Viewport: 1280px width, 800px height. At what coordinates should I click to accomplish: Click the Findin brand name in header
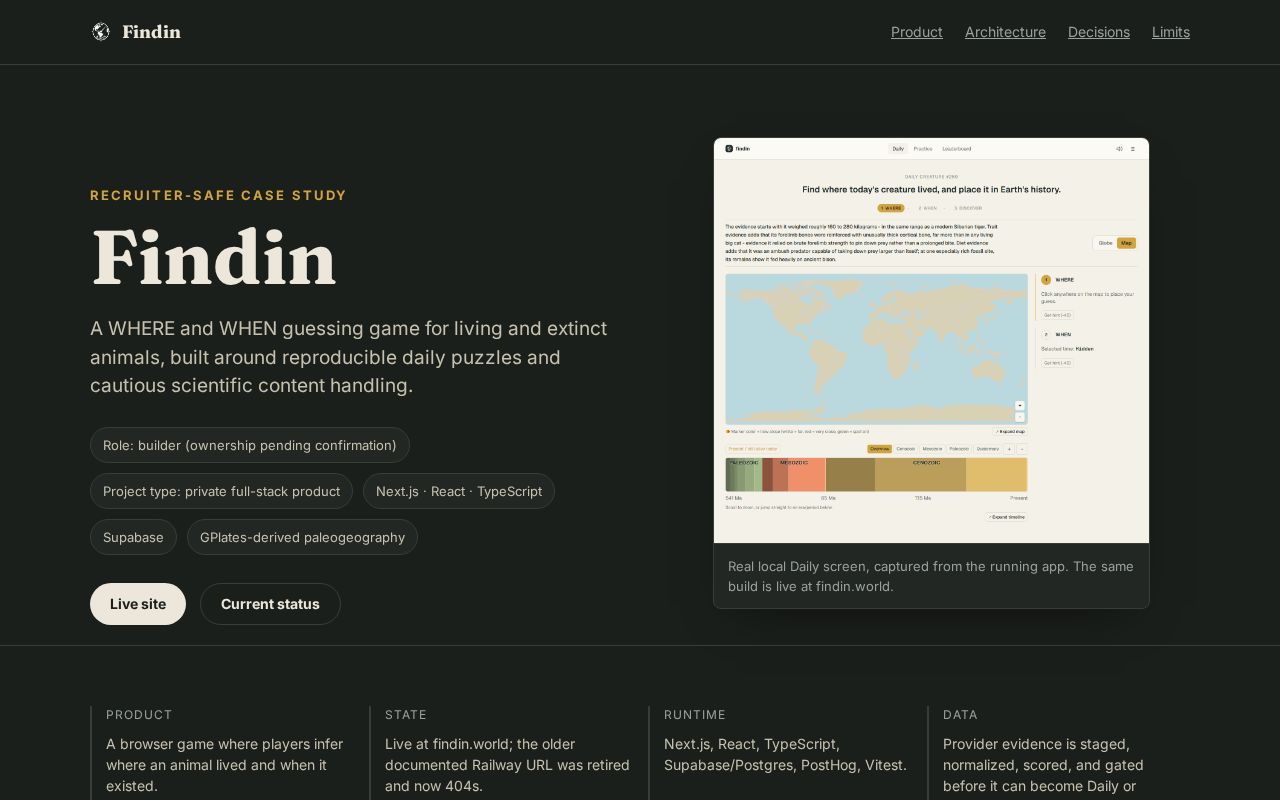152,32
